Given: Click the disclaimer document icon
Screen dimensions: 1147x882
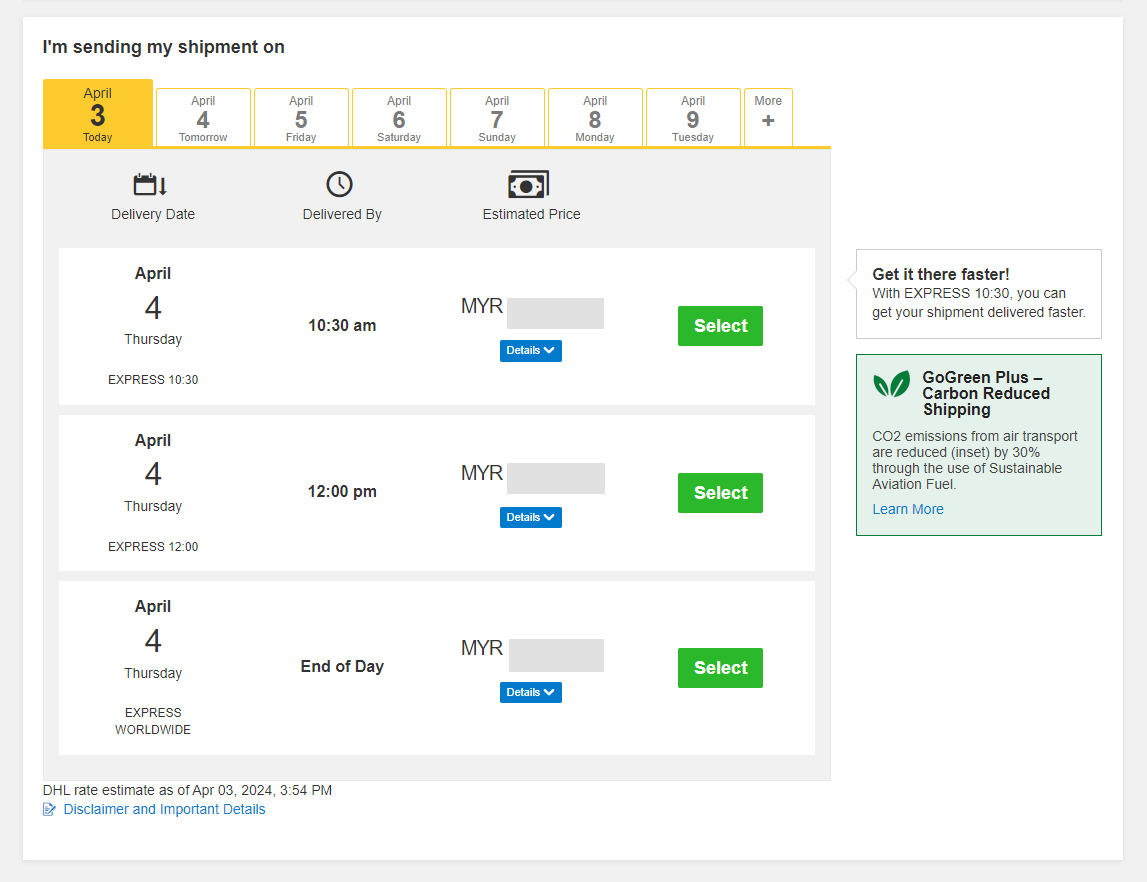Looking at the screenshot, I should pos(49,810).
